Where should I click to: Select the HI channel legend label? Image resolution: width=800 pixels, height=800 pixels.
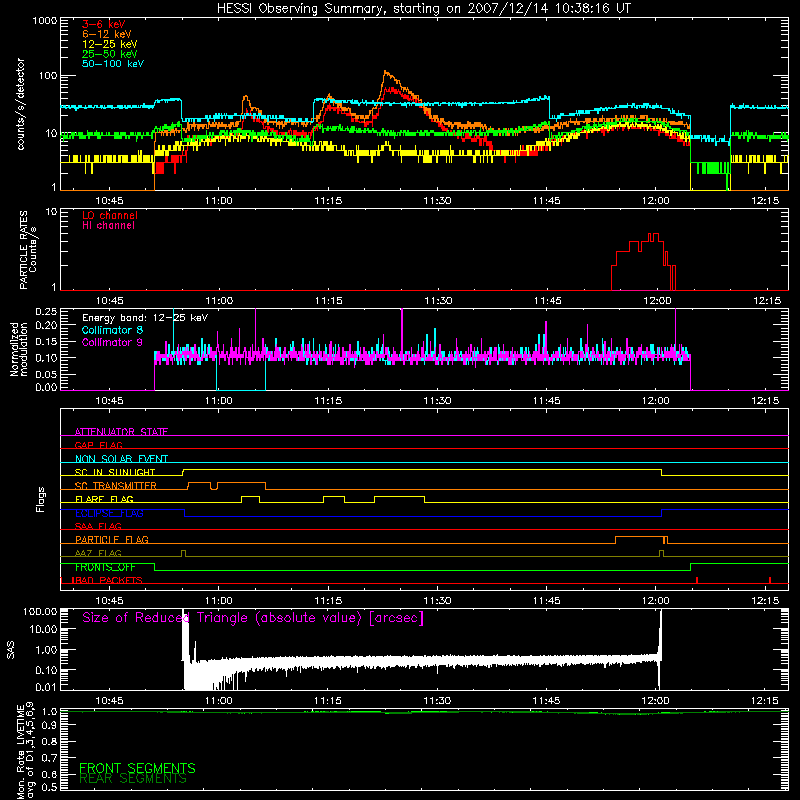[108, 226]
